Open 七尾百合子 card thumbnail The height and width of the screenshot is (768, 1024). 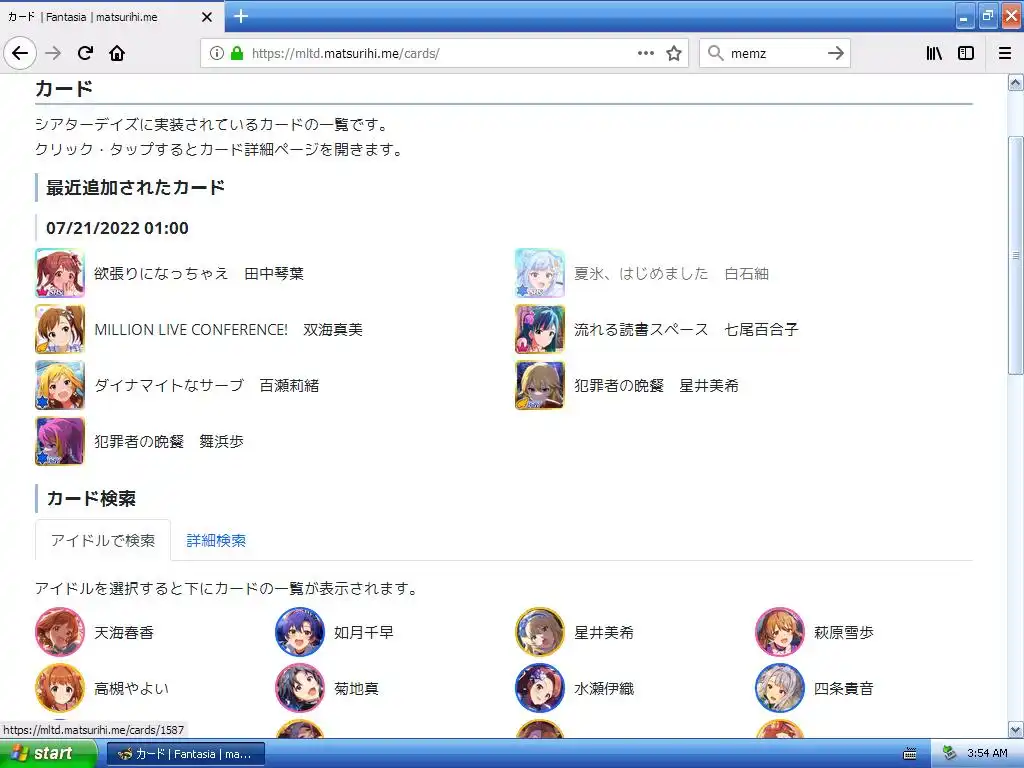tap(539, 329)
